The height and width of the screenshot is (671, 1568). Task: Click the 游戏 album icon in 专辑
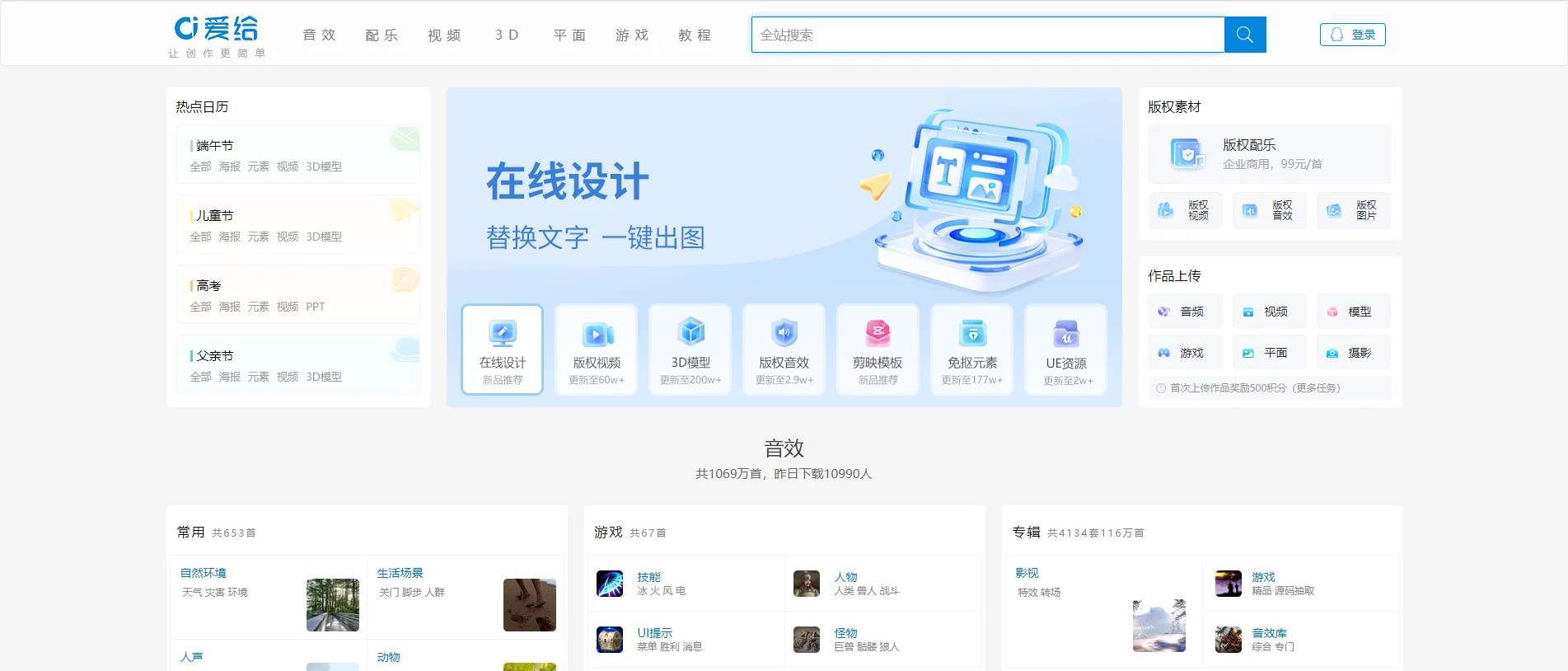point(1229,584)
